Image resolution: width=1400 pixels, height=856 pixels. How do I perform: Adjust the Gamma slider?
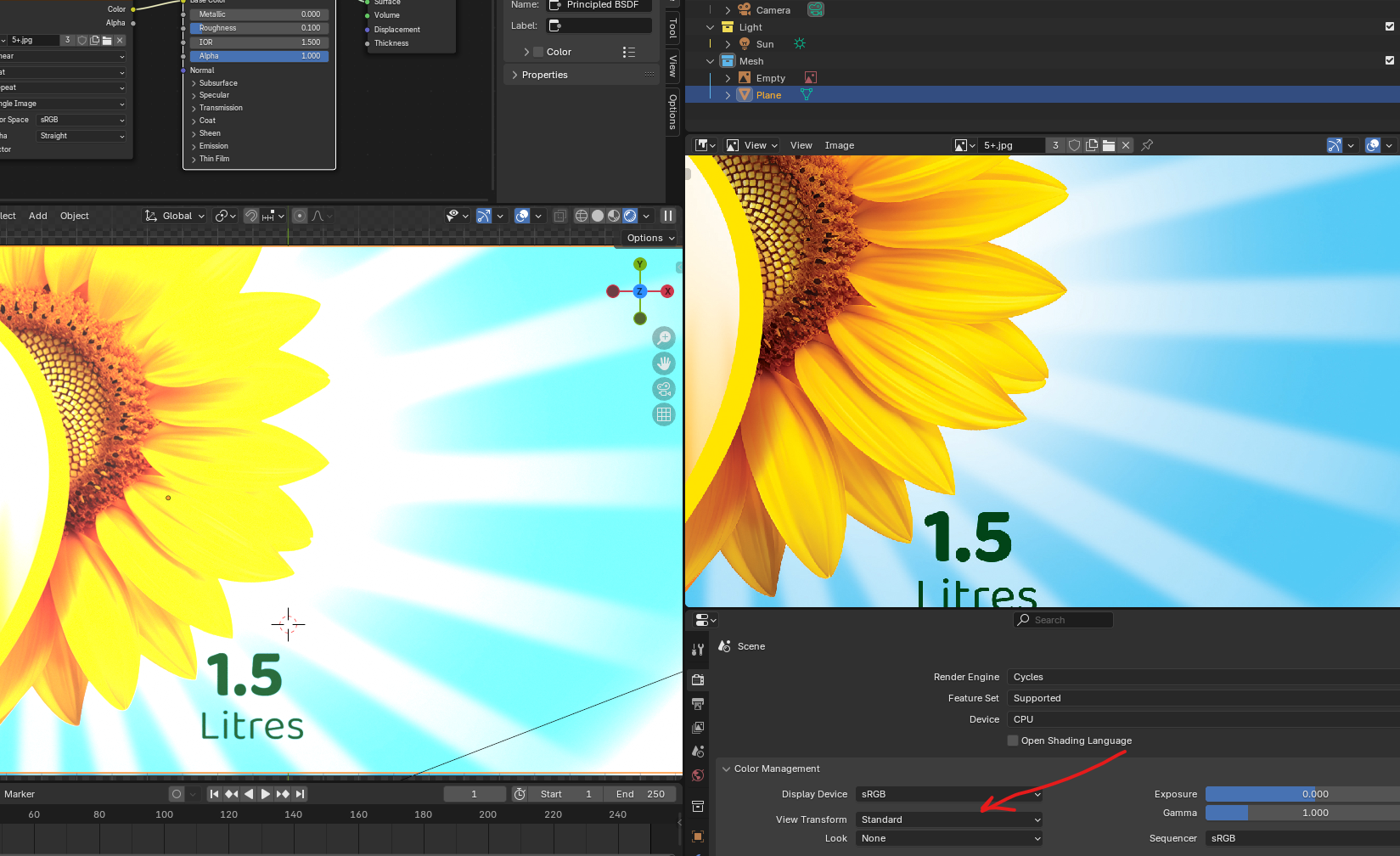coord(1302,813)
